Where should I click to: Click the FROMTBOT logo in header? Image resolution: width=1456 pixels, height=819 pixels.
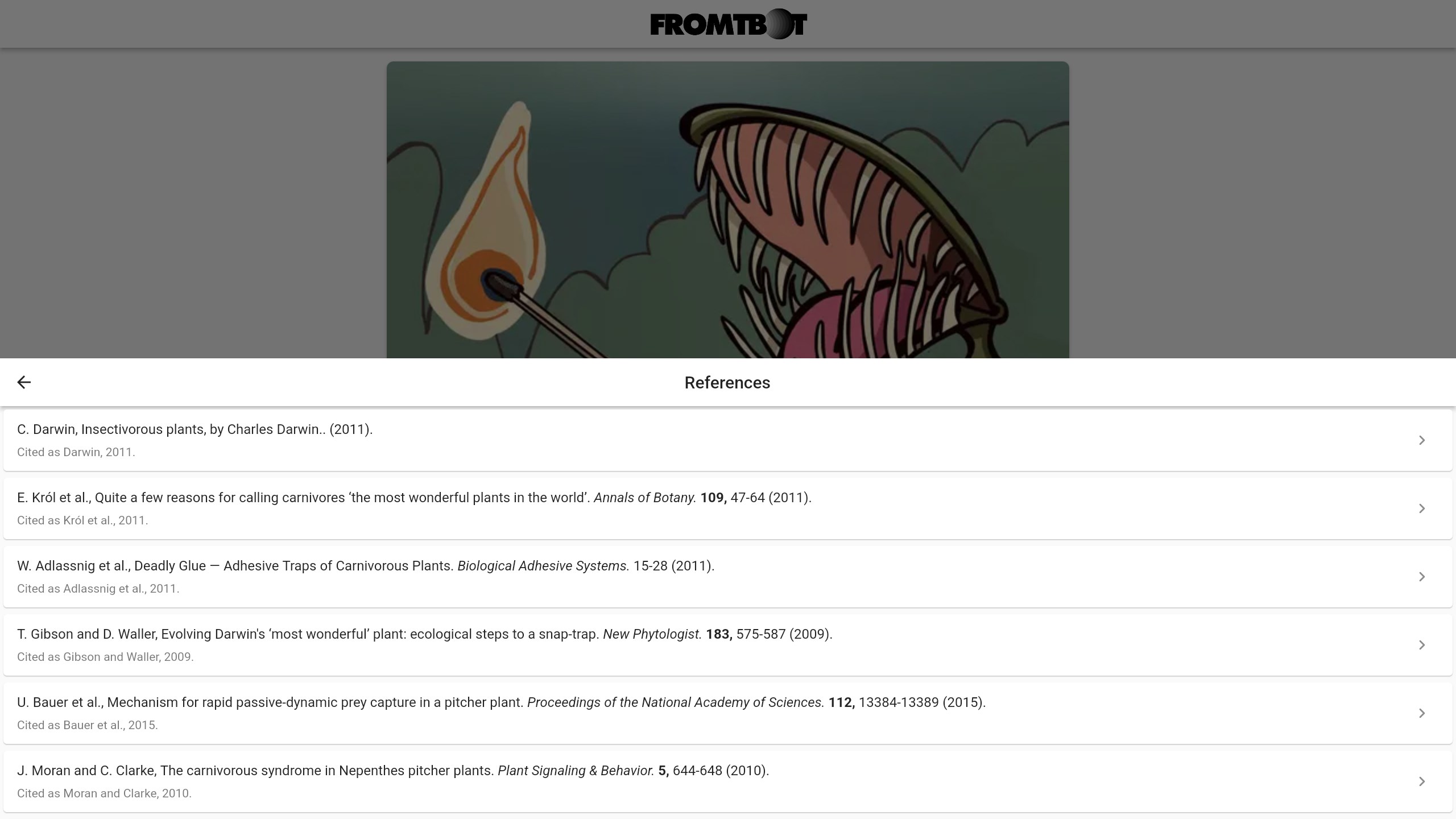click(x=728, y=24)
